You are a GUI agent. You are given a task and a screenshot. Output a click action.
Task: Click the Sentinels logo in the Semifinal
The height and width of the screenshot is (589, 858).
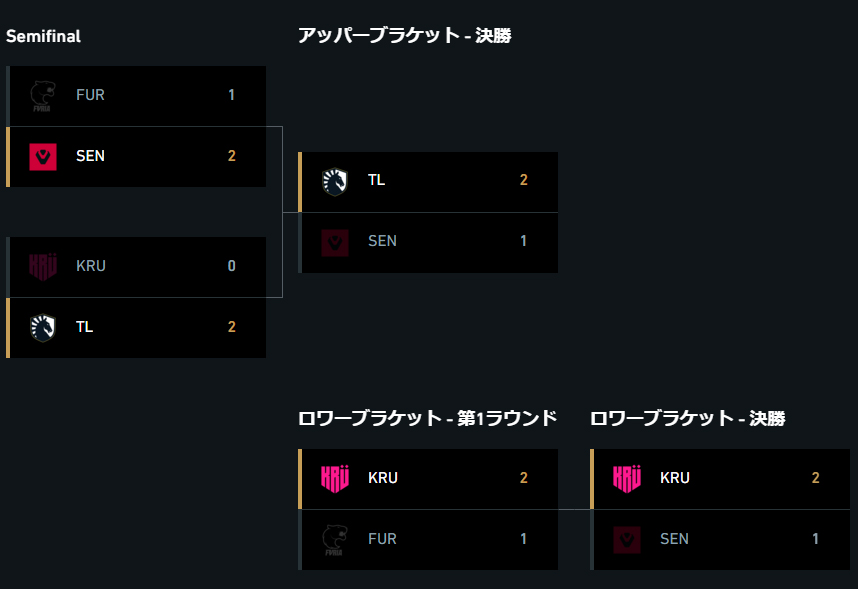43,157
